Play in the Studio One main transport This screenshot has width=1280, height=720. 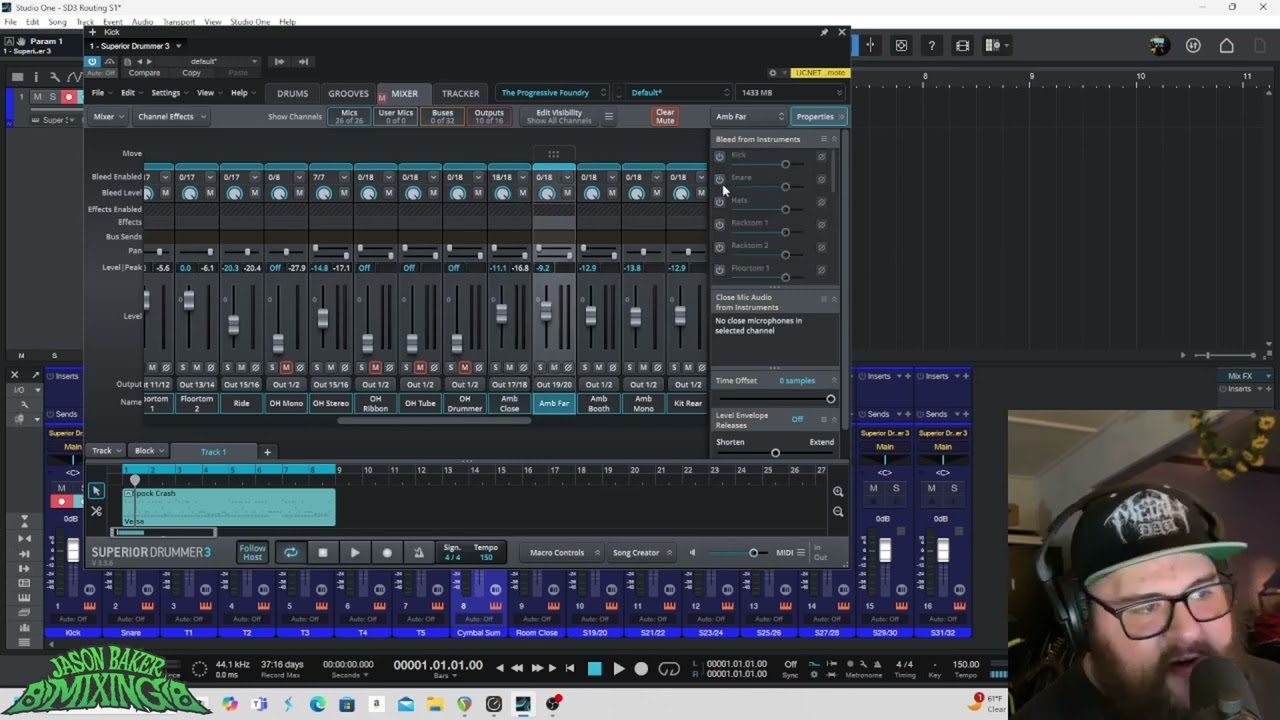pyautogui.click(x=618, y=669)
